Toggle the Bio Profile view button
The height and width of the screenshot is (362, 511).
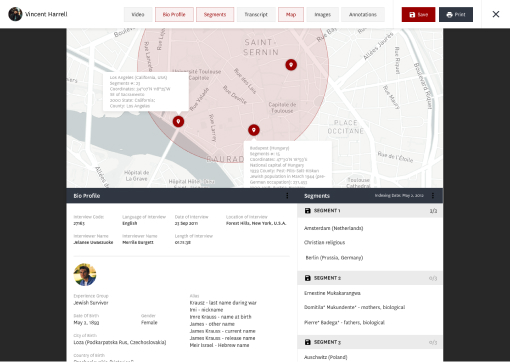click(x=174, y=15)
